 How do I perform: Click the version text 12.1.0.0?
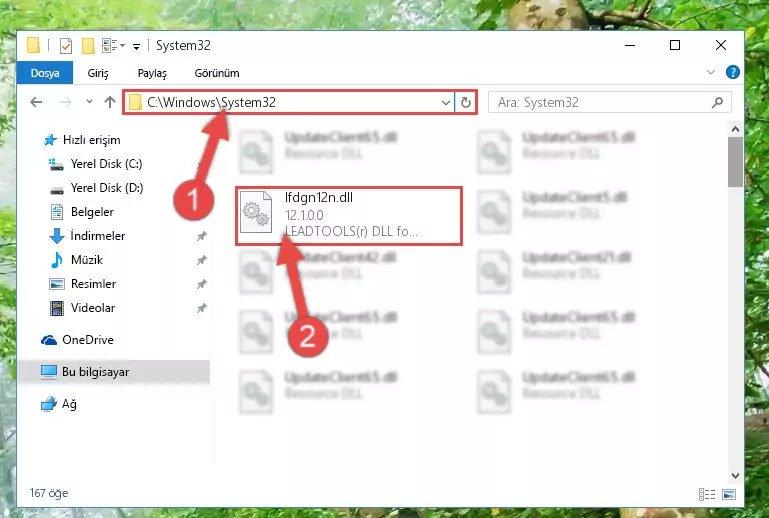coord(304,215)
